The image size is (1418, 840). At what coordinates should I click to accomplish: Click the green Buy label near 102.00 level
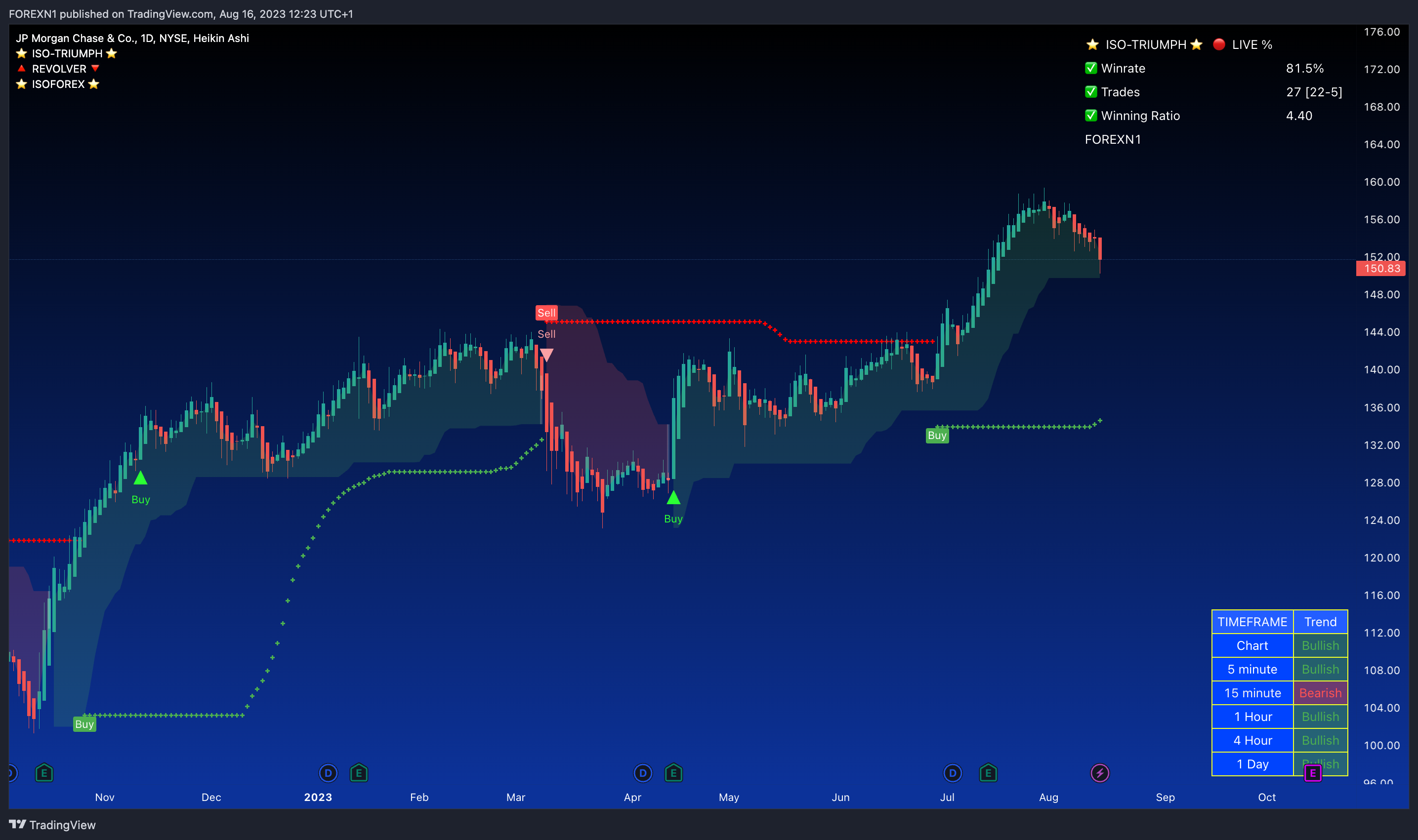click(x=84, y=724)
